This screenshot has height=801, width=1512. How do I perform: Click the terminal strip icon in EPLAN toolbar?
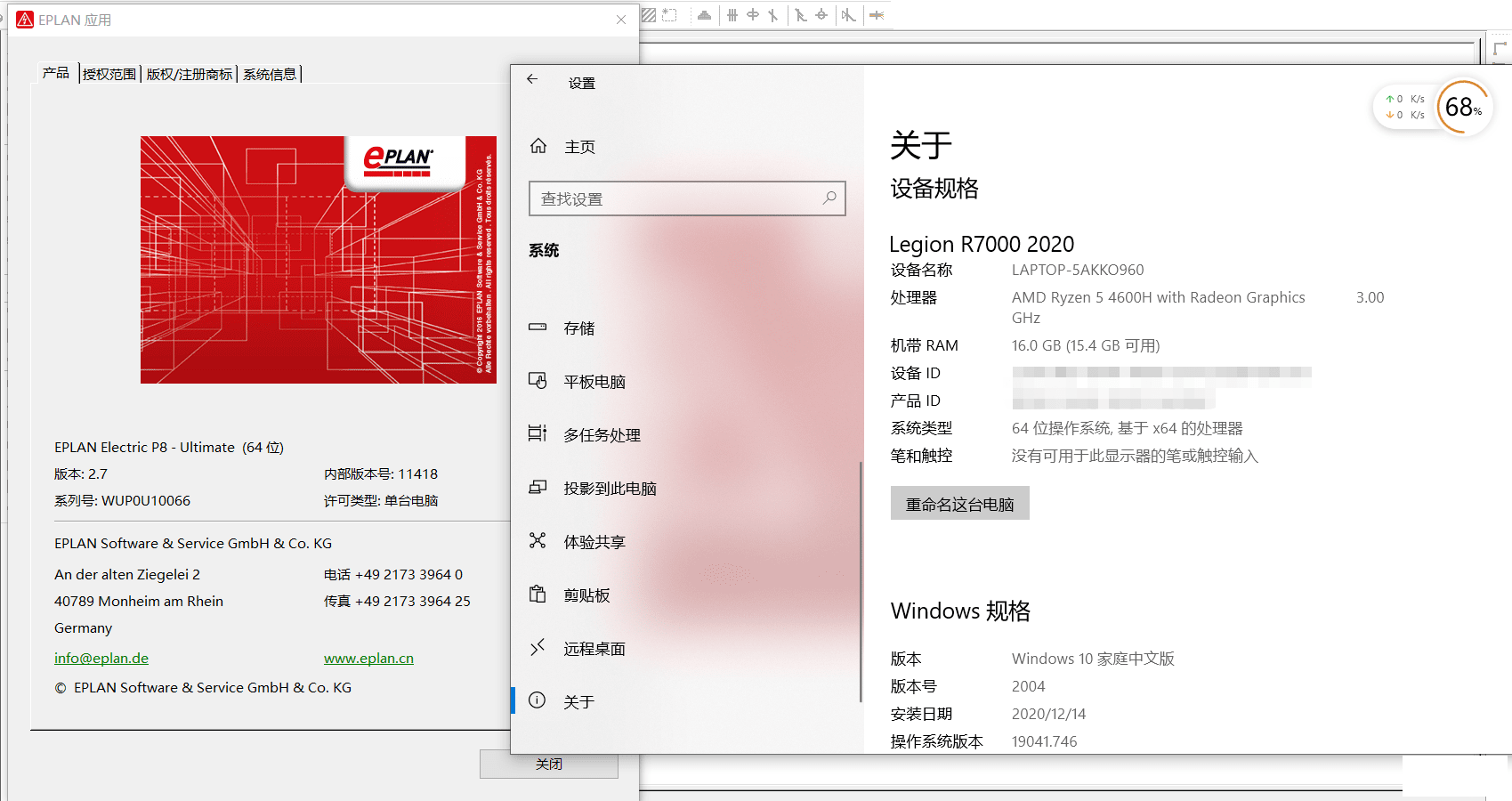705,15
